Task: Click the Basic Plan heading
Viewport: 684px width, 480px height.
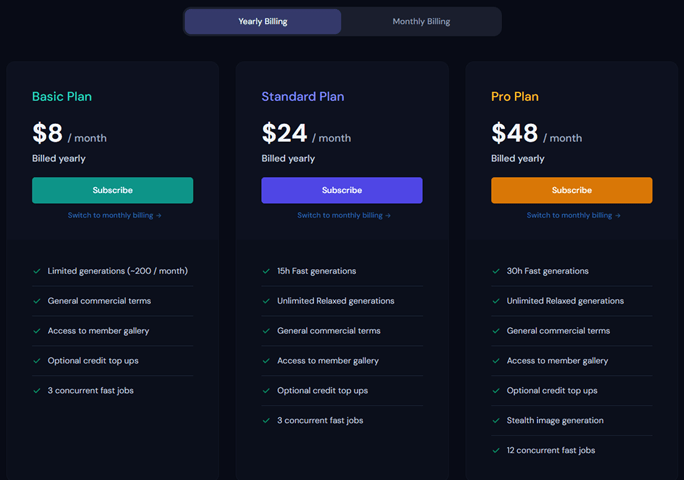Action: pos(62,96)
